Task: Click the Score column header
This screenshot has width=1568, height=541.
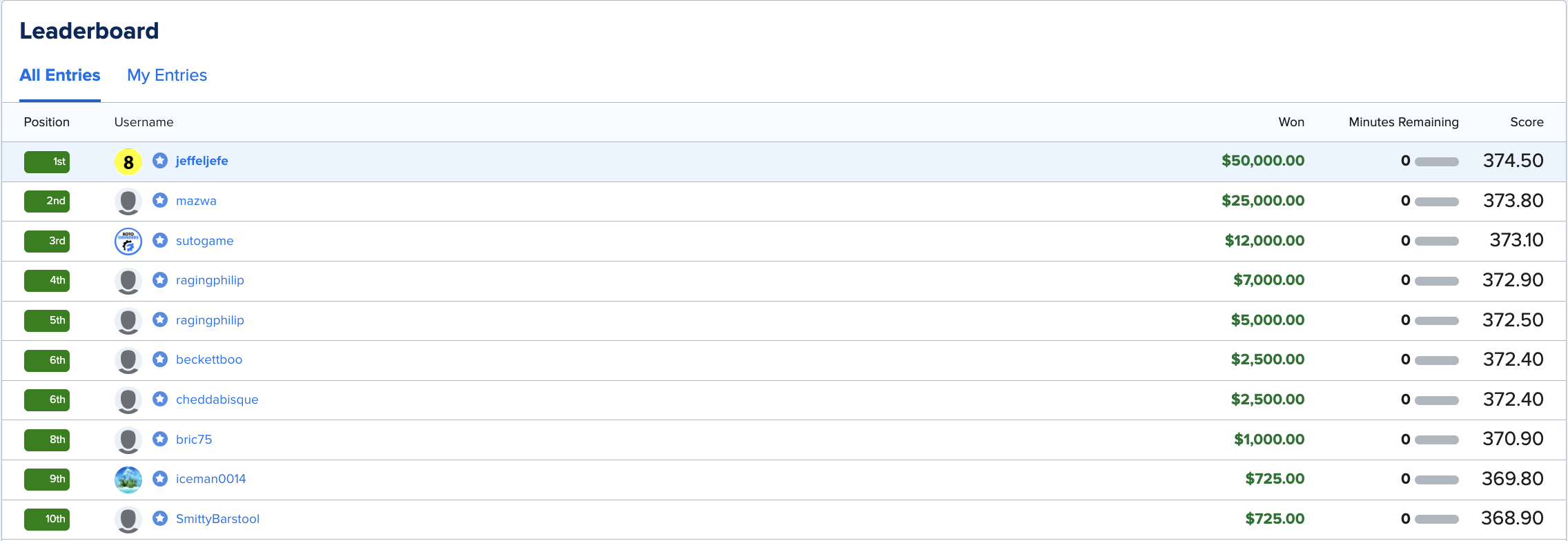Action: 1526,122
